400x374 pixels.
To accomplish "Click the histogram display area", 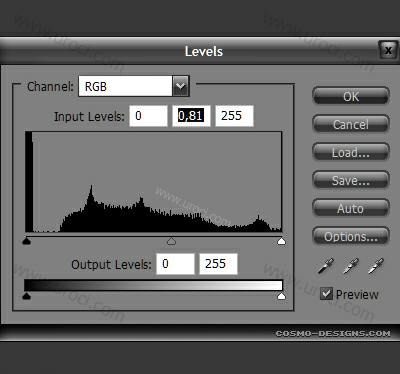I will tap(154, 182).
